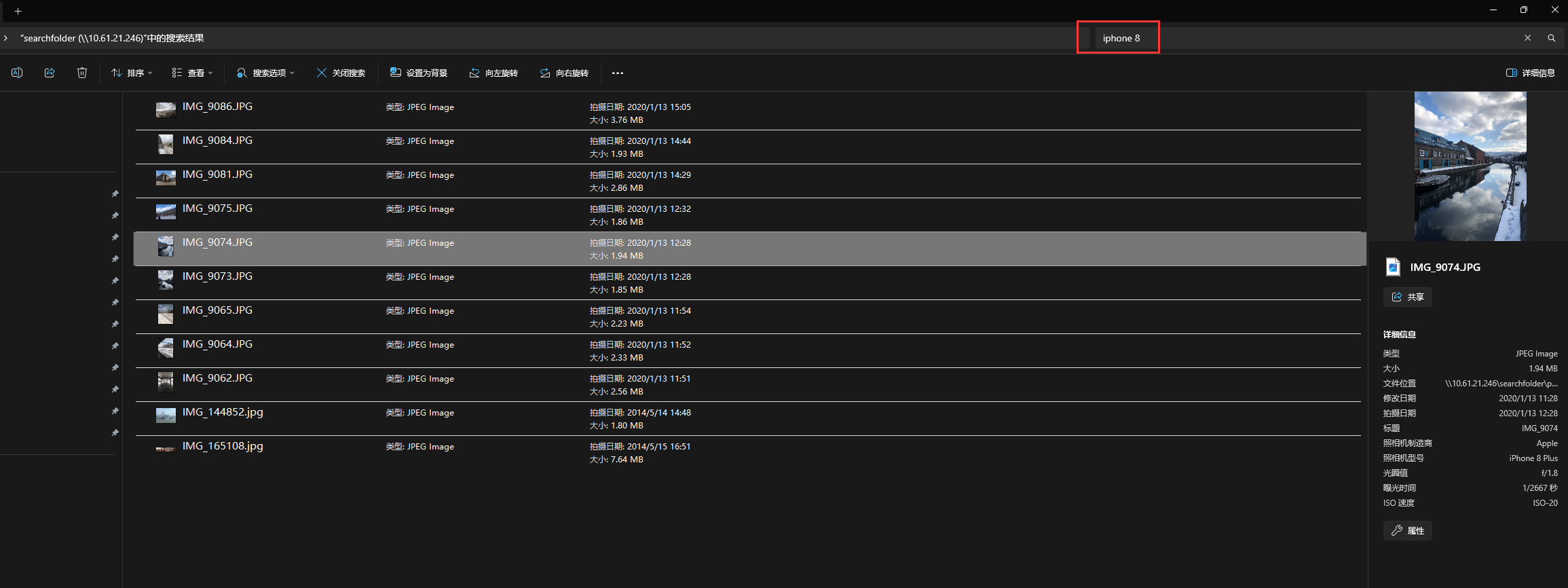
Task: Click the Share icon in the toolbar
Action: tap(50, 73)
